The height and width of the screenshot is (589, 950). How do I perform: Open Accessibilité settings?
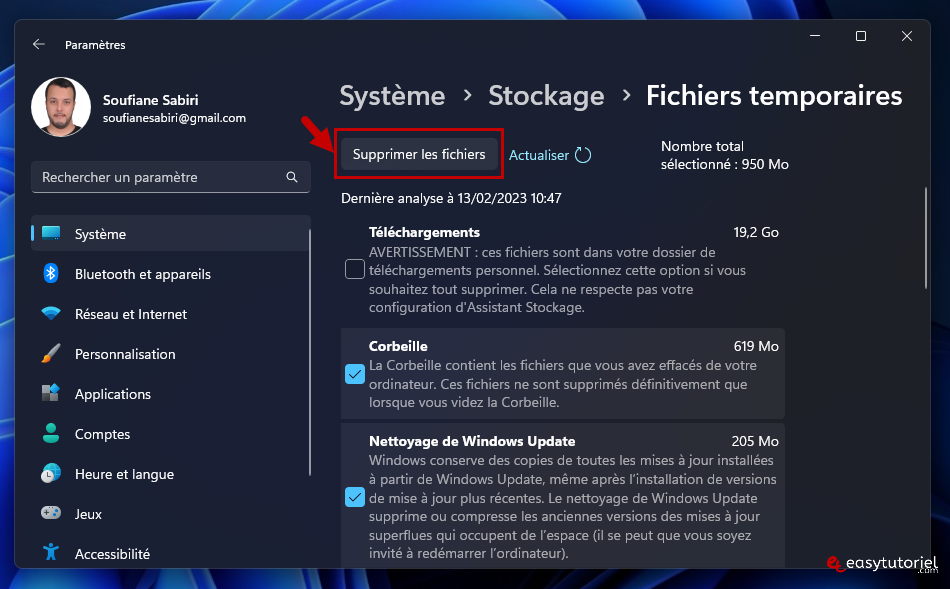click(x=170, y=554)
